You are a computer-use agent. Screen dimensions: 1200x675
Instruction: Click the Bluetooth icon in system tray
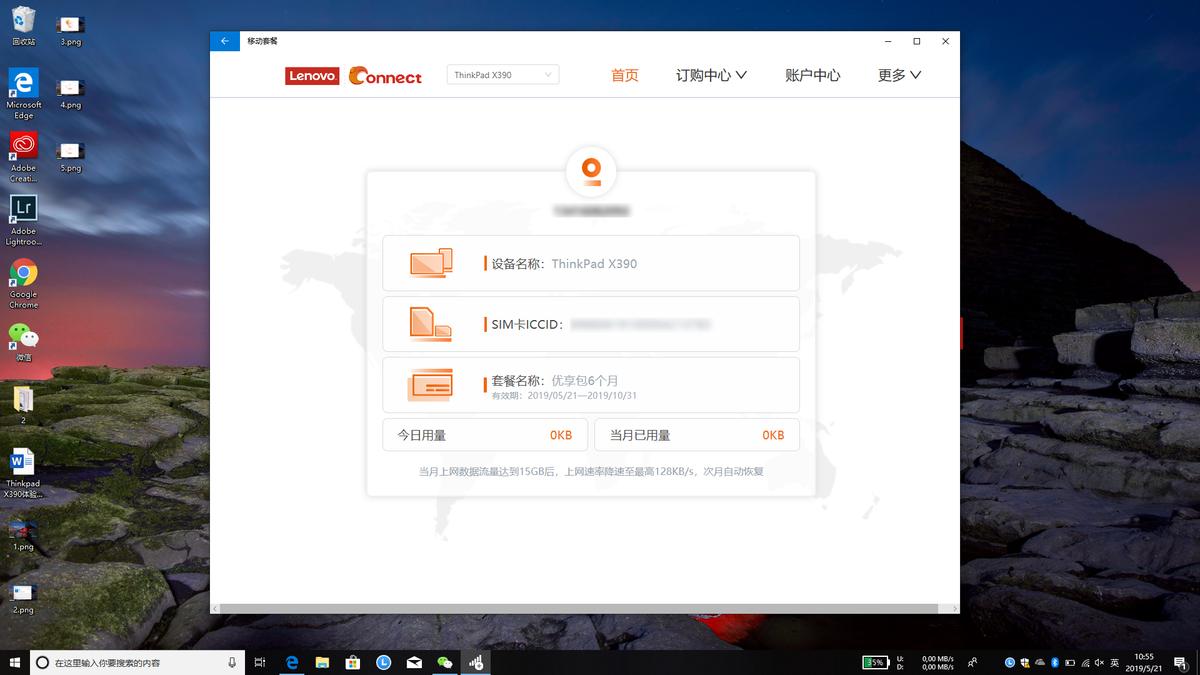(1054, 662)
